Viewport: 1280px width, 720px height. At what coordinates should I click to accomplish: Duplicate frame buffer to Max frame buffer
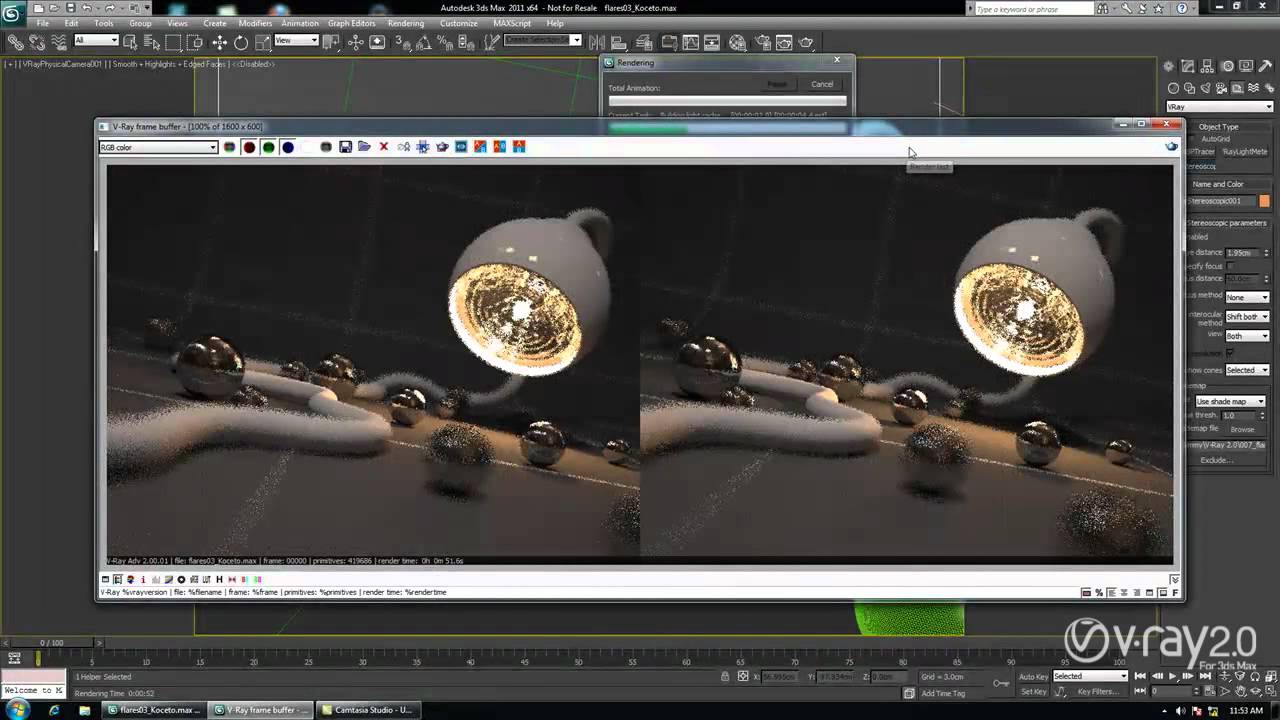pos(404,147)
